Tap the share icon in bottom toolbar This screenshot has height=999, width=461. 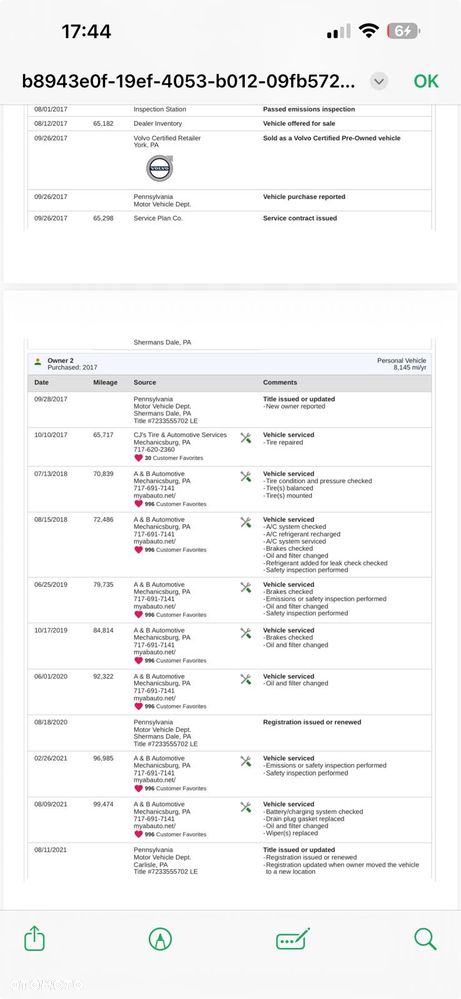(34, 938)
